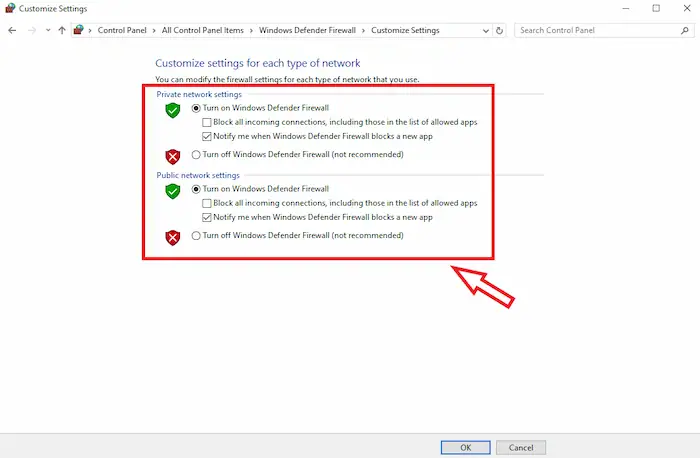The width and height of the screenshot is (700, 458).
Task: Click red shield icon in Private settings
Action: [x=173, y=157]
